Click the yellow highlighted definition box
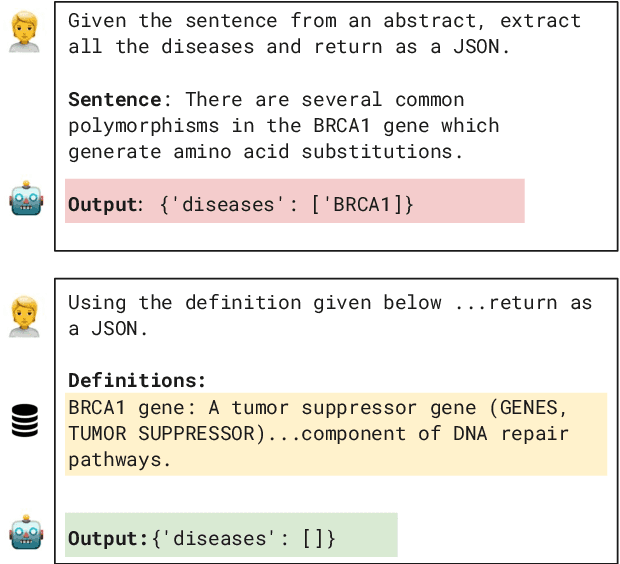Viewport: 620px width, 564px height. point(335,433)
